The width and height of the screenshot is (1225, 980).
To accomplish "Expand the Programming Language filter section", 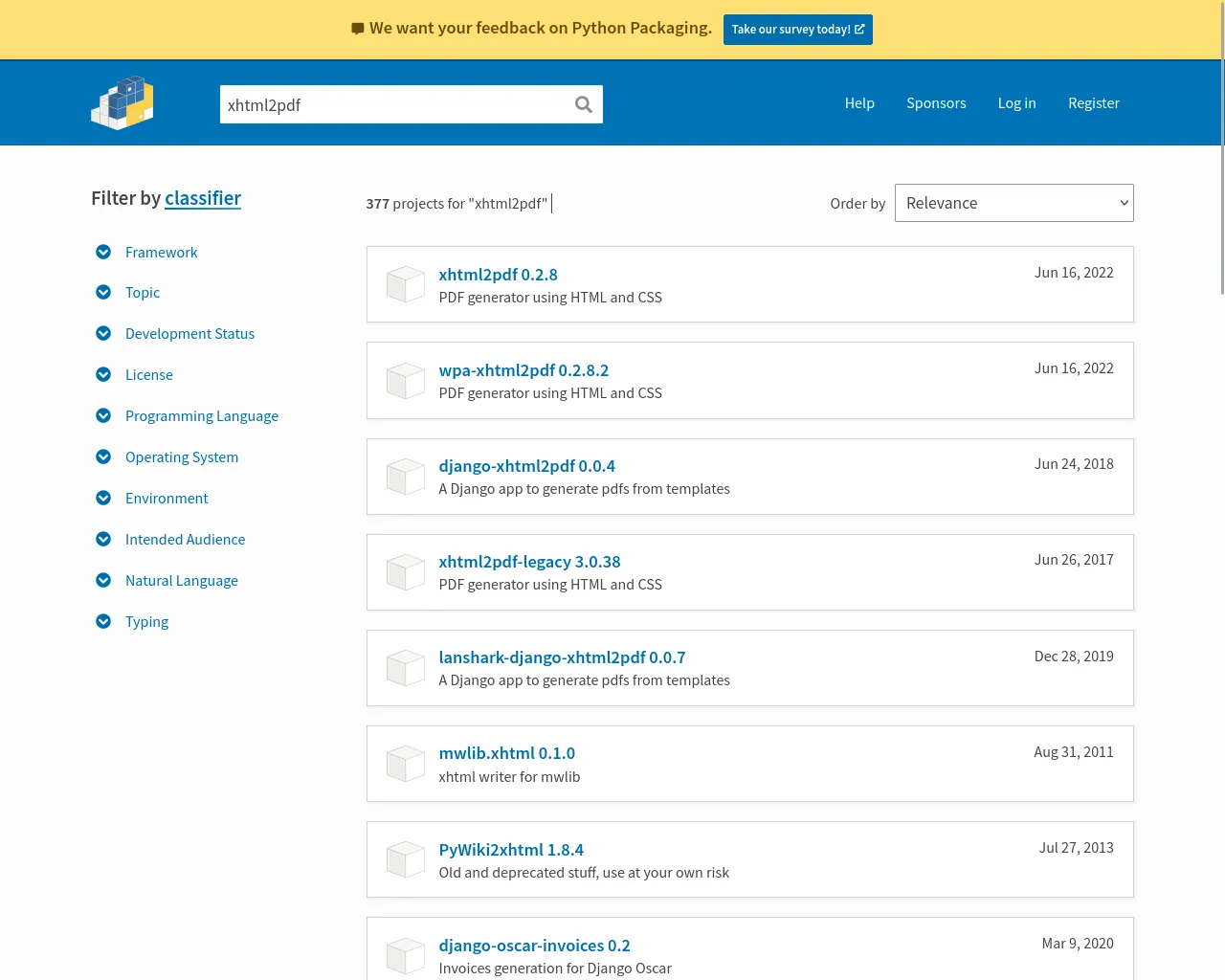I will pos(201,416).
